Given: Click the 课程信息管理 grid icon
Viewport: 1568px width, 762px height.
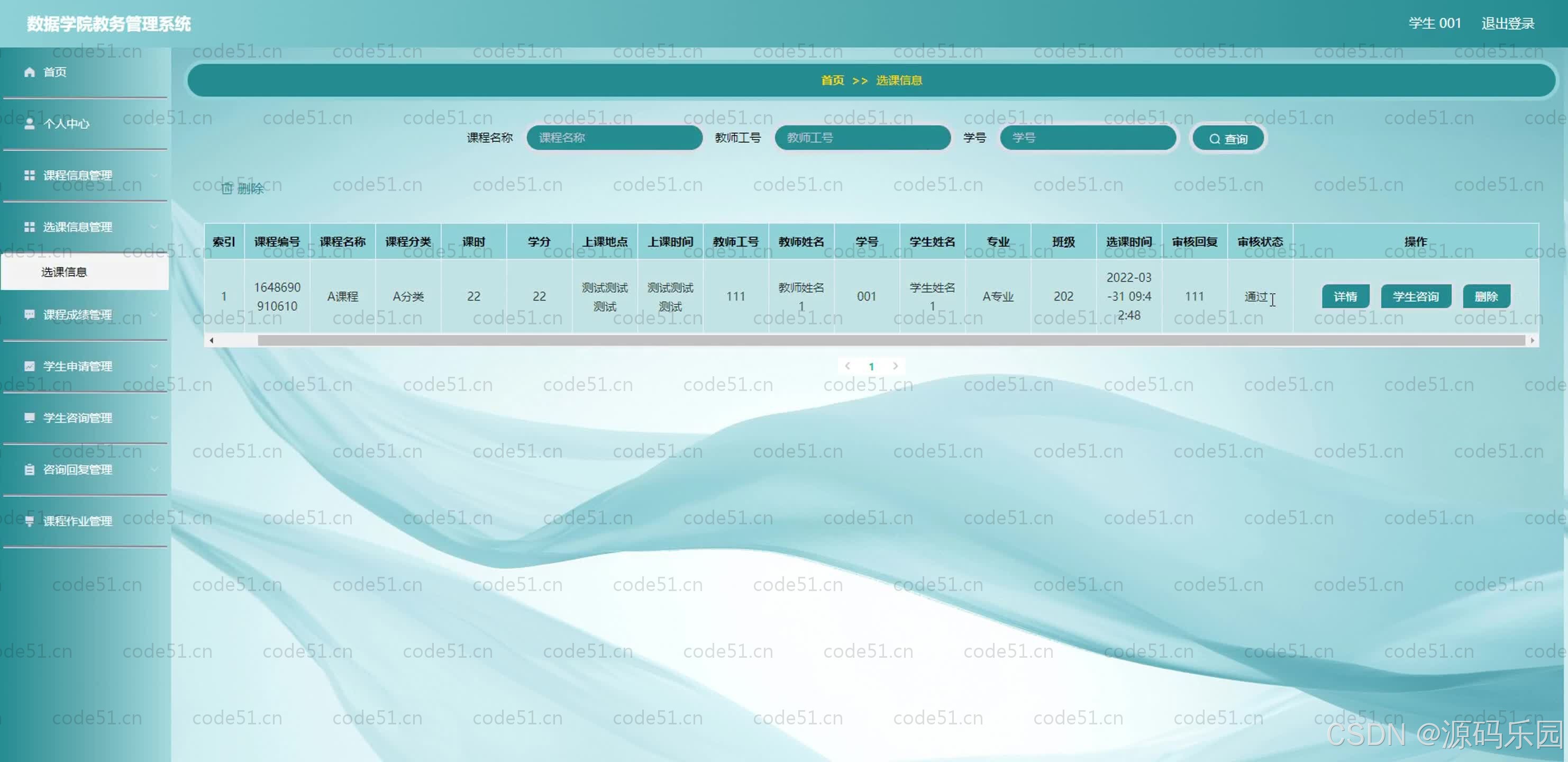Looking at the screenshot, I should coord(29,175).
